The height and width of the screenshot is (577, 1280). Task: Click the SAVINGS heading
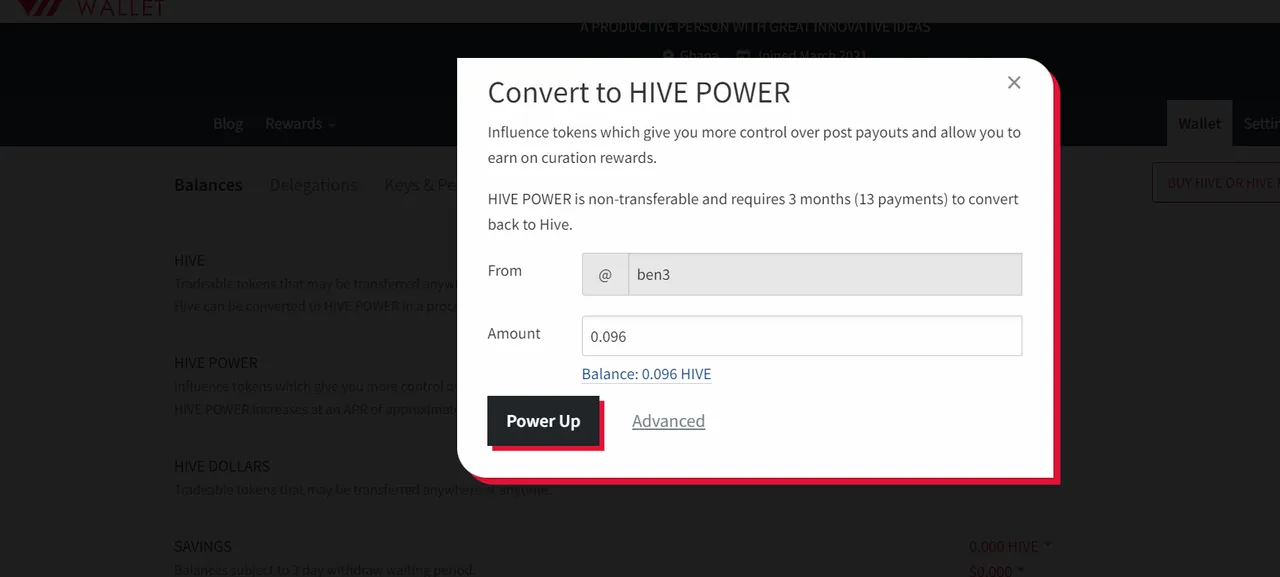pos(203,546)
